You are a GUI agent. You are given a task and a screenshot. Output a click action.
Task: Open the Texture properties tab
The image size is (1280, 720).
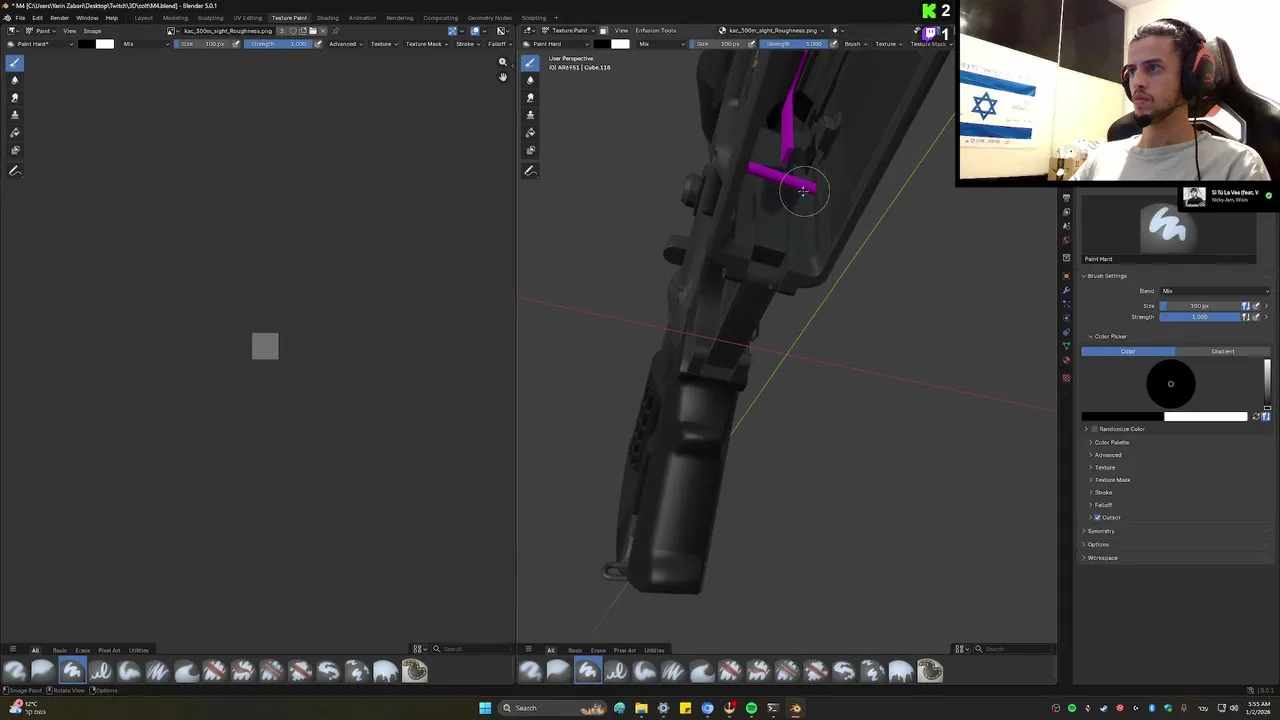pos(1066,378)
